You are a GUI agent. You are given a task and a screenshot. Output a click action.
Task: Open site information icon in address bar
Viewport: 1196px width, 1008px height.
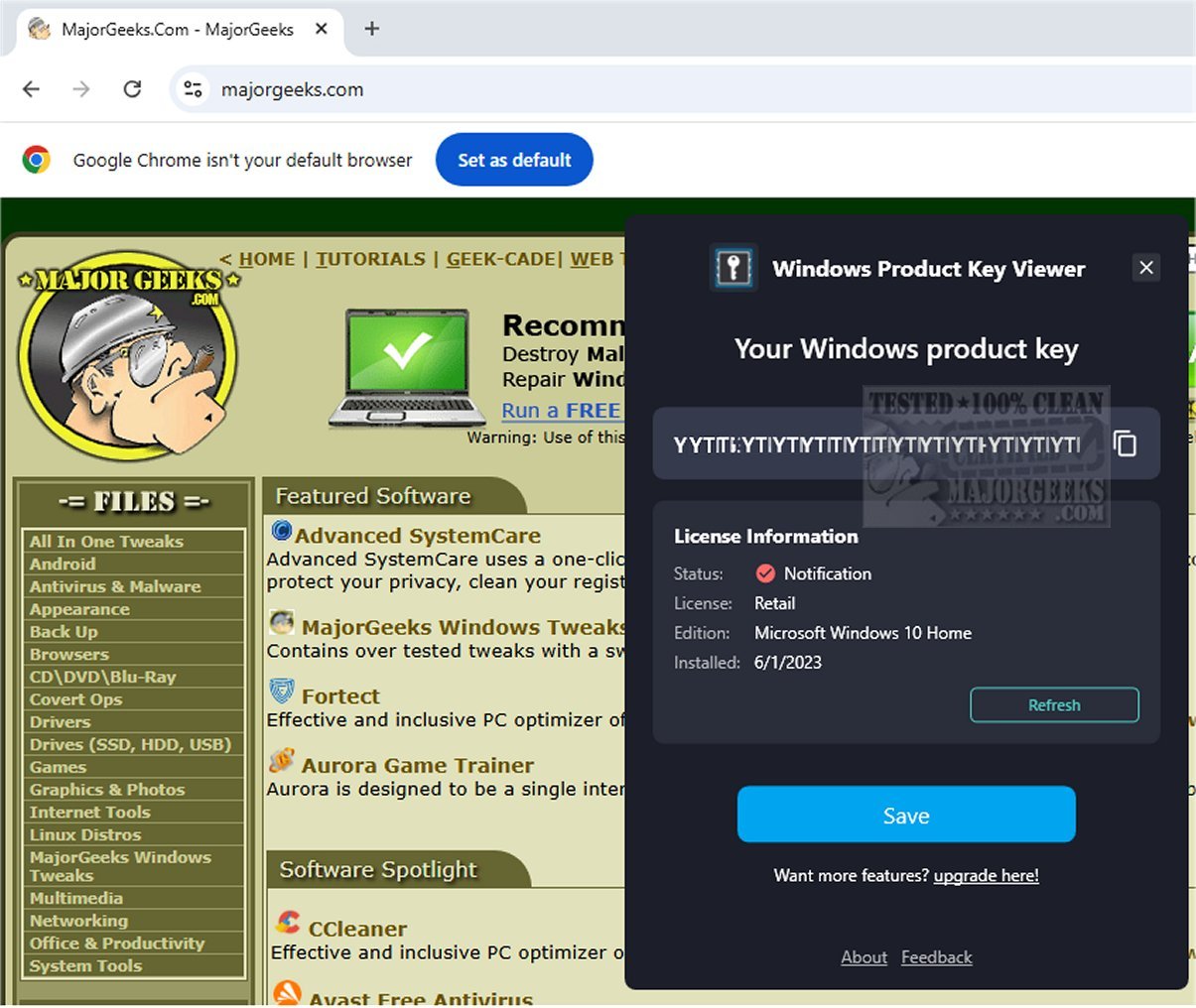point(193,89)
